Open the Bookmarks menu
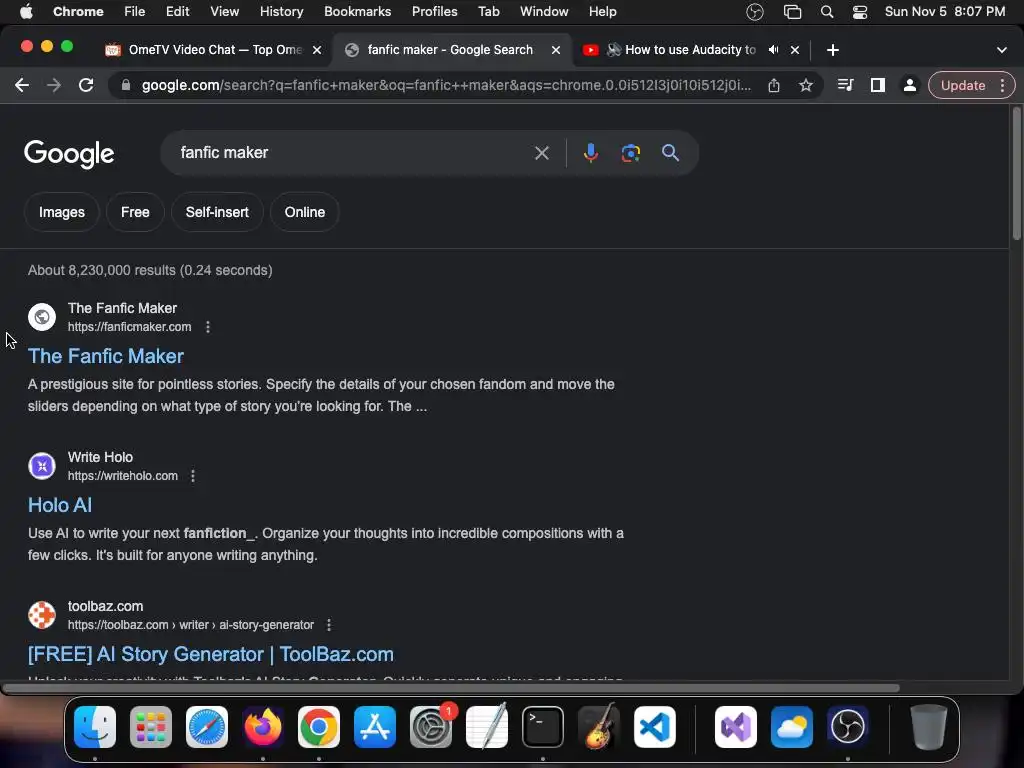Image resolution: width=1024 pixels, height=768 pixels. (x=357, y=11)
